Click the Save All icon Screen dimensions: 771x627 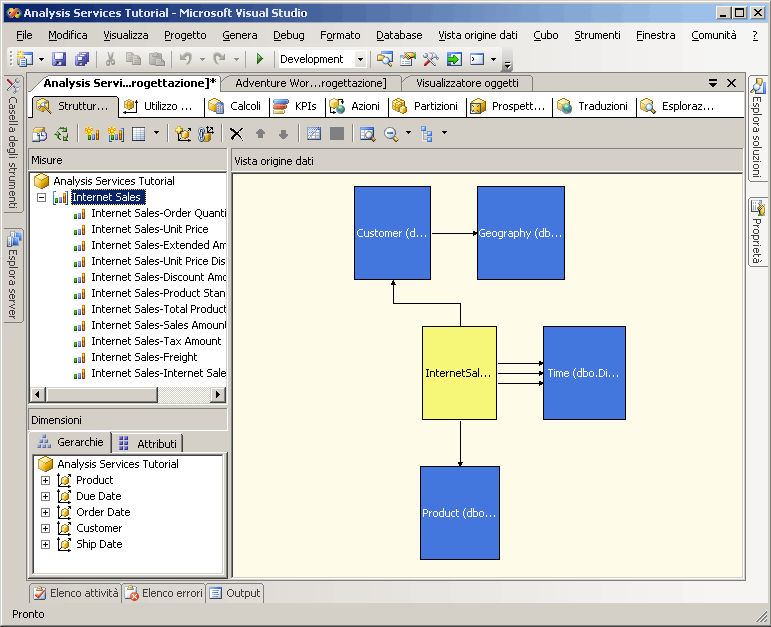(x=82, y=60)
